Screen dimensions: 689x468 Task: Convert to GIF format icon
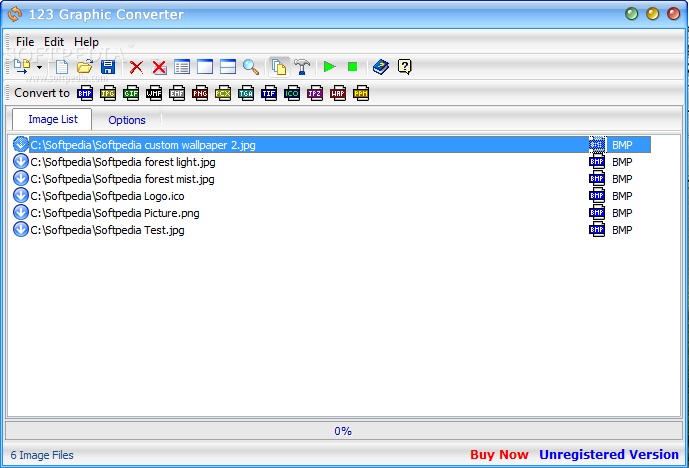pyautogui.click(x=131, y=93)
